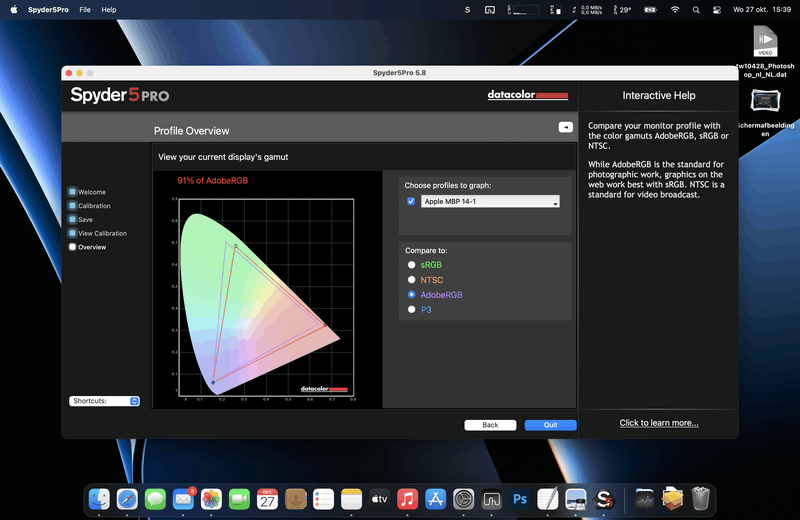Uncheck the Apple MBP 14-1 profile checkbox
The image size is (800, 520).
tap(411, 201)
